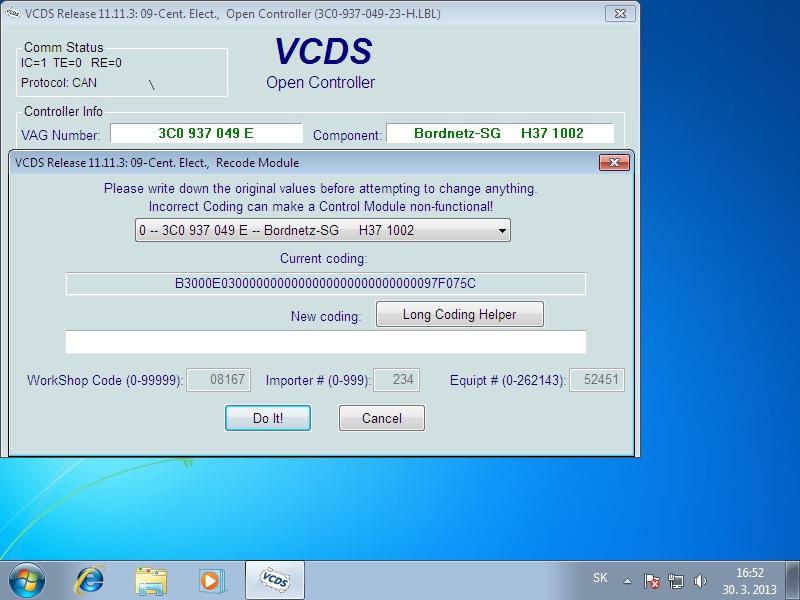Click Show Desktop strip at taskbar end
This screenshot has height=600, width=800.
click(792, 581)
